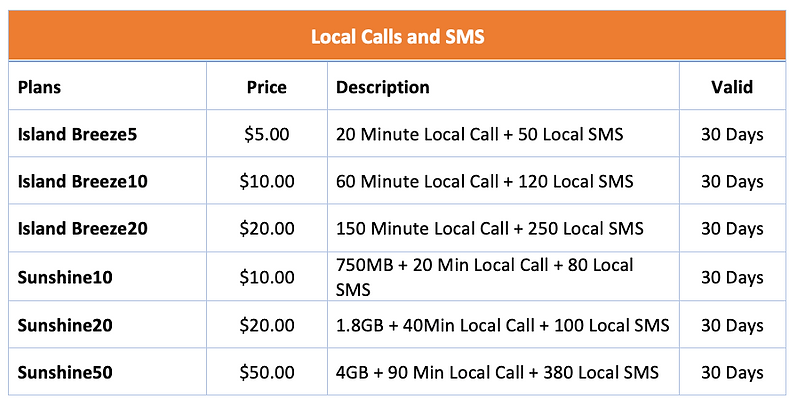The width and height of the screenshot is (797, 407).
Task: Choose the Island Breeze20 plan name
Action: tap(82, 228)
